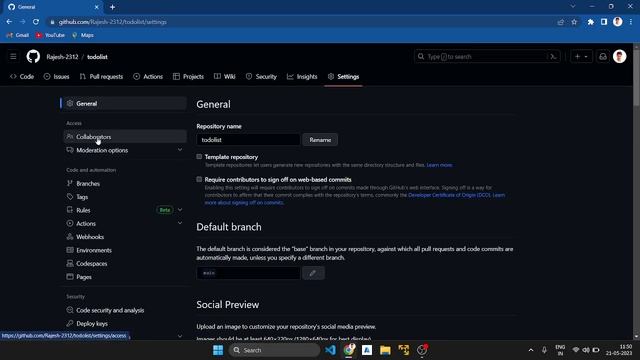Enable Template repository checkbox
This screenshot has width=640, height=360.
(199, 157)
